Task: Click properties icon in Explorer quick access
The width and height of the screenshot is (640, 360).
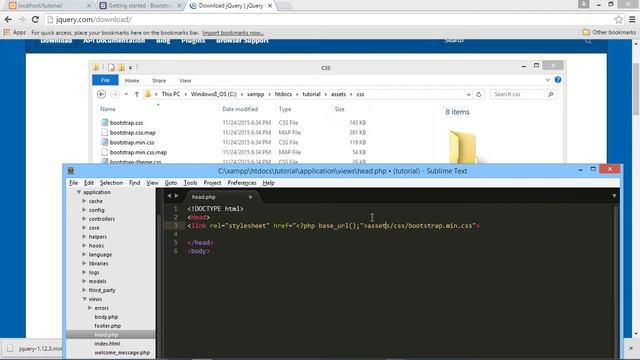Action: pyautogui.click(x=111, y=67)
